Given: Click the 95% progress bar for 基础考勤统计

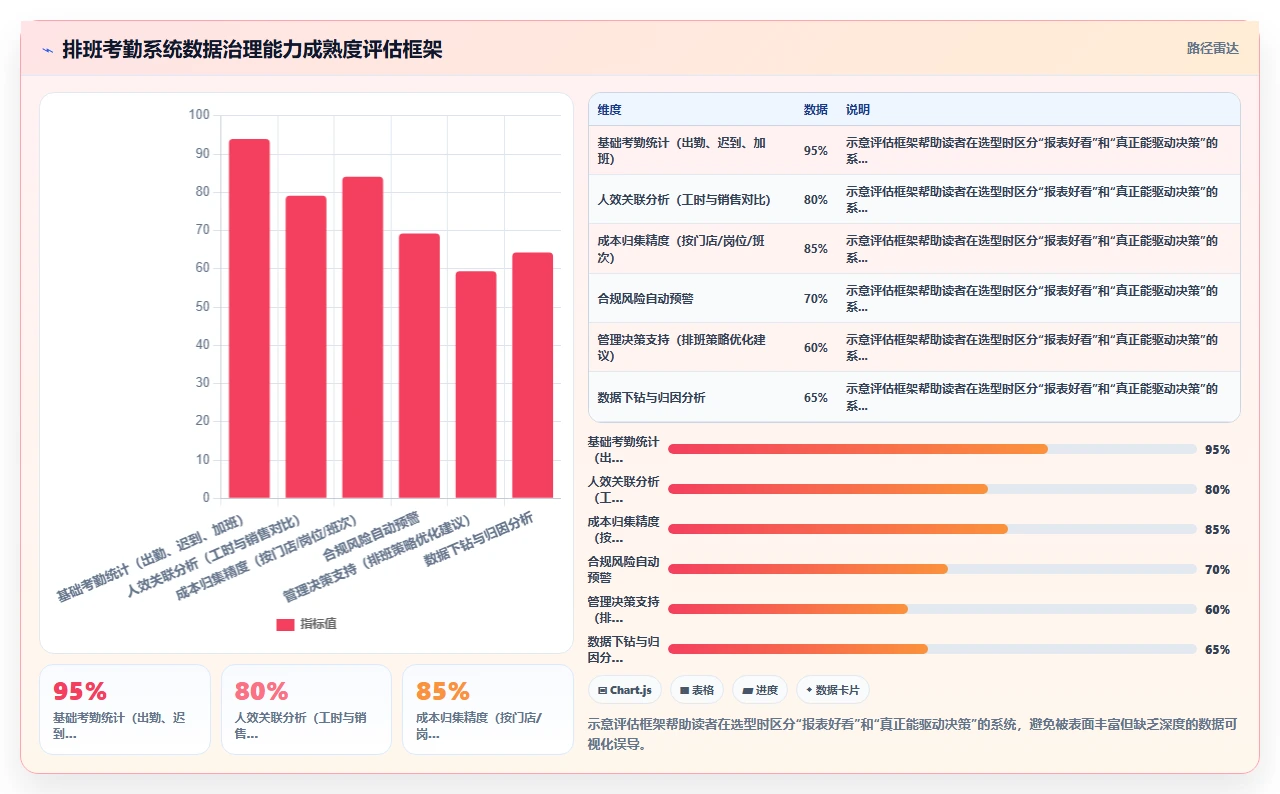Looking at the screenshot, I should click(932, 449).
